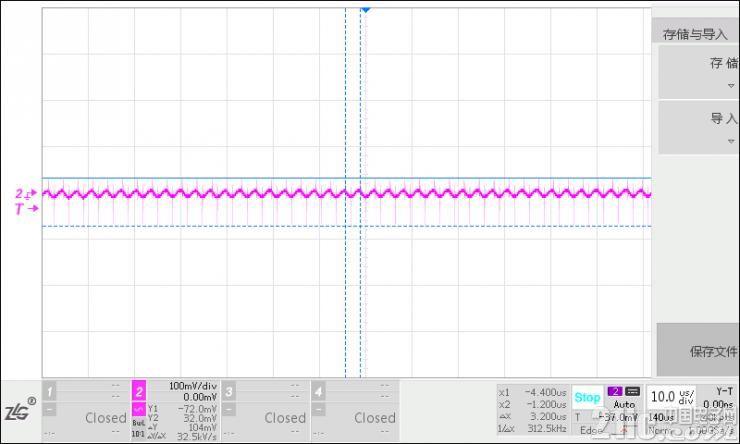
Task: Click the Y-T display mode label
Action: click(724, 391)
